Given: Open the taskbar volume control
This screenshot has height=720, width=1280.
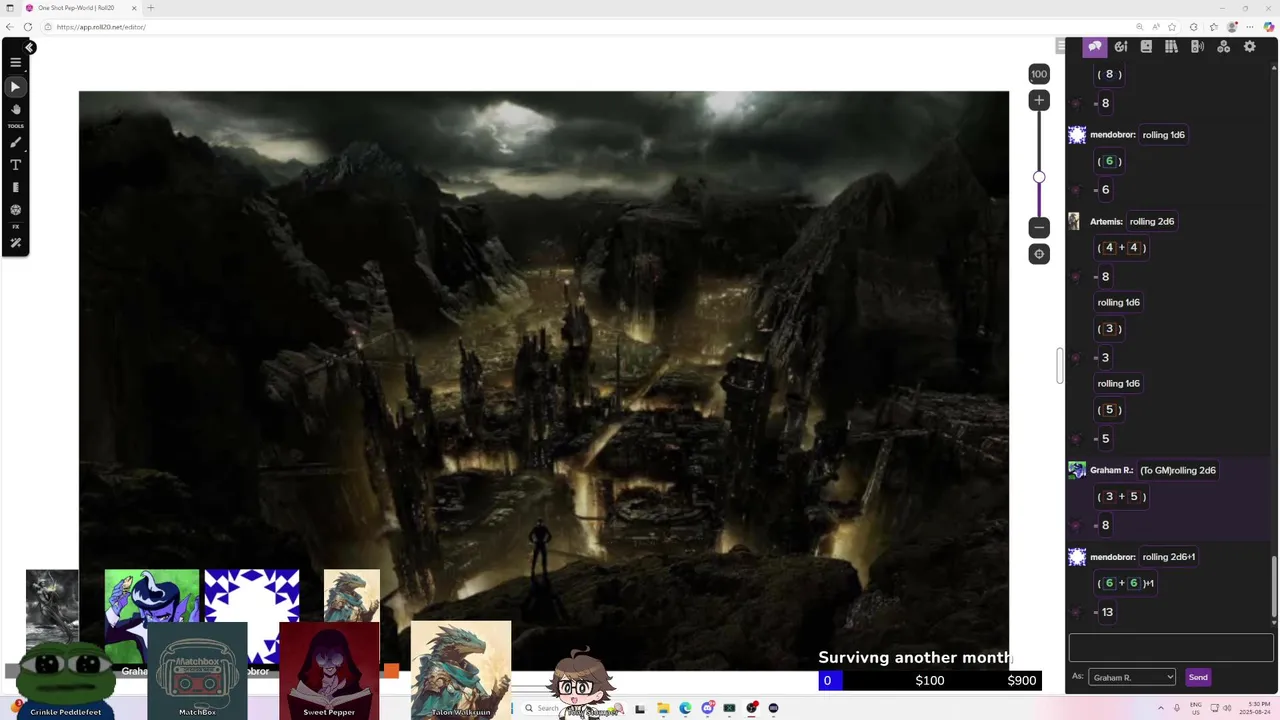Looking at the screenshot, I should point(1227,708).
